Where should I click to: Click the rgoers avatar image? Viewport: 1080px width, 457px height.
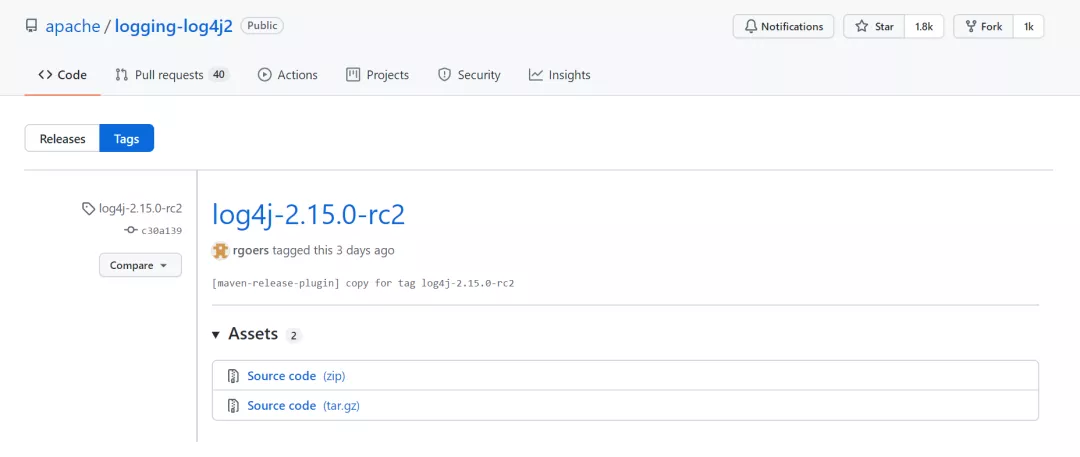pyautogui.click(x=220, y=250)
